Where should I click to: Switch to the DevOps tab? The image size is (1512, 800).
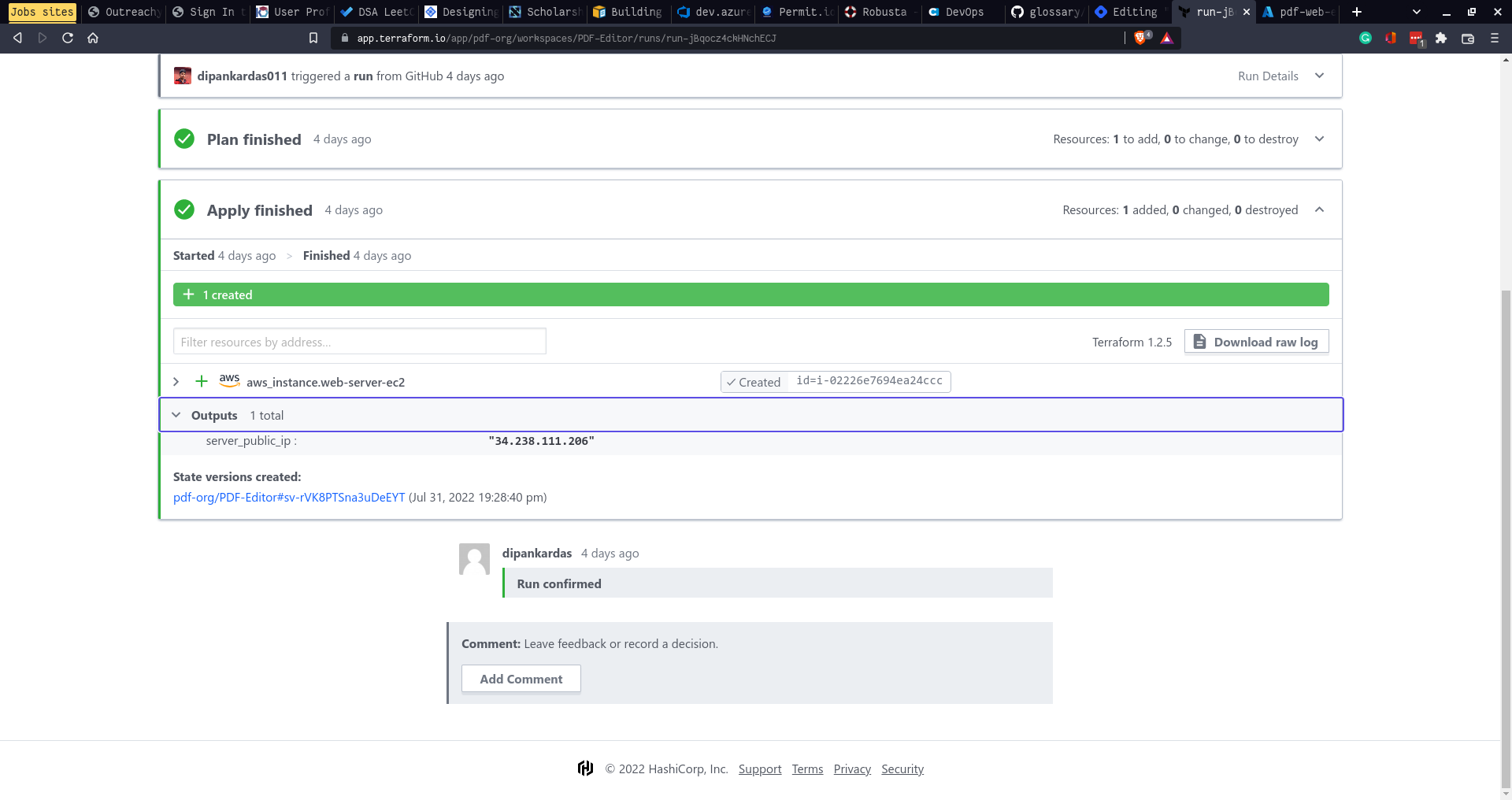coord(962,12)
